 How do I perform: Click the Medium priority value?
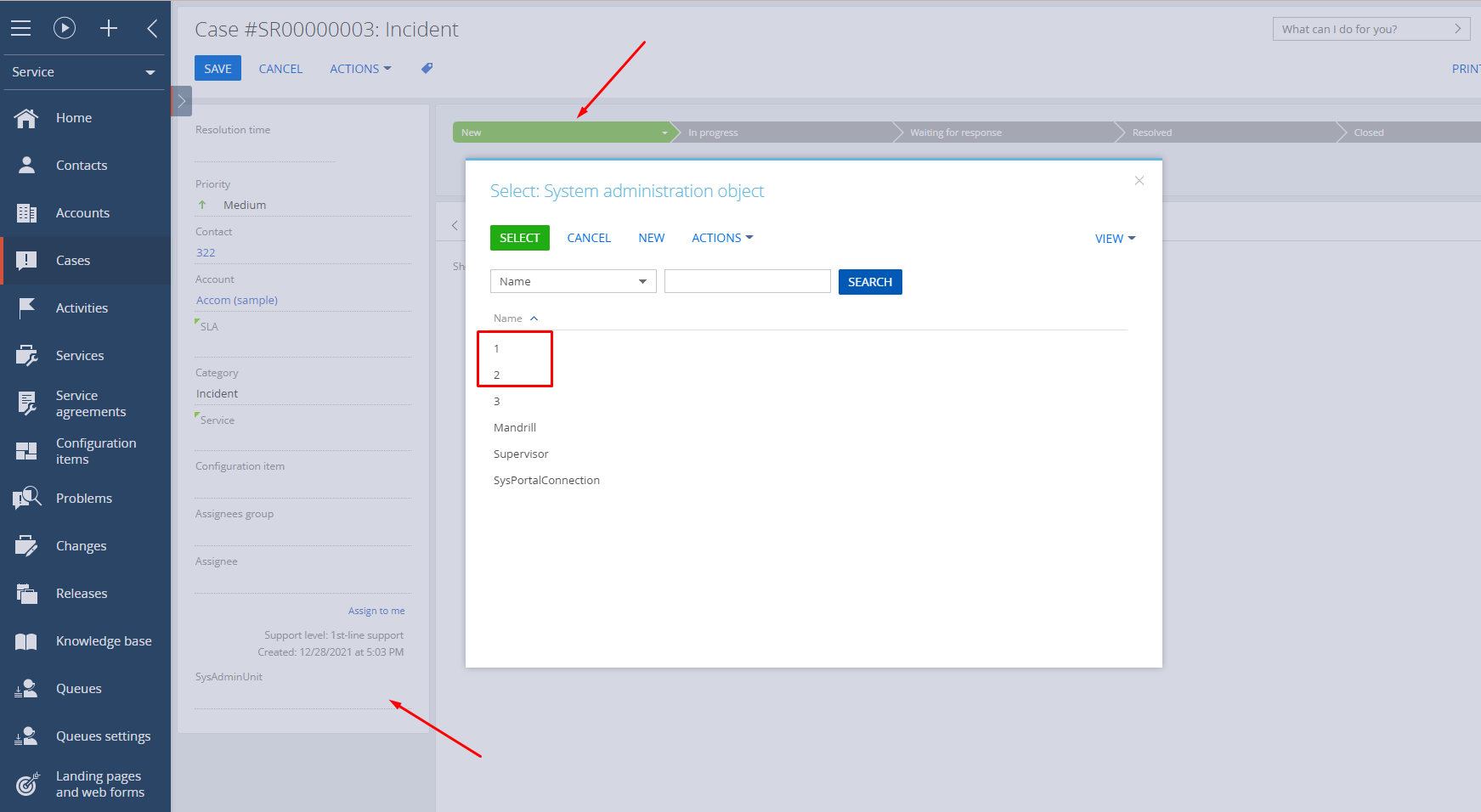coord(245,206)
